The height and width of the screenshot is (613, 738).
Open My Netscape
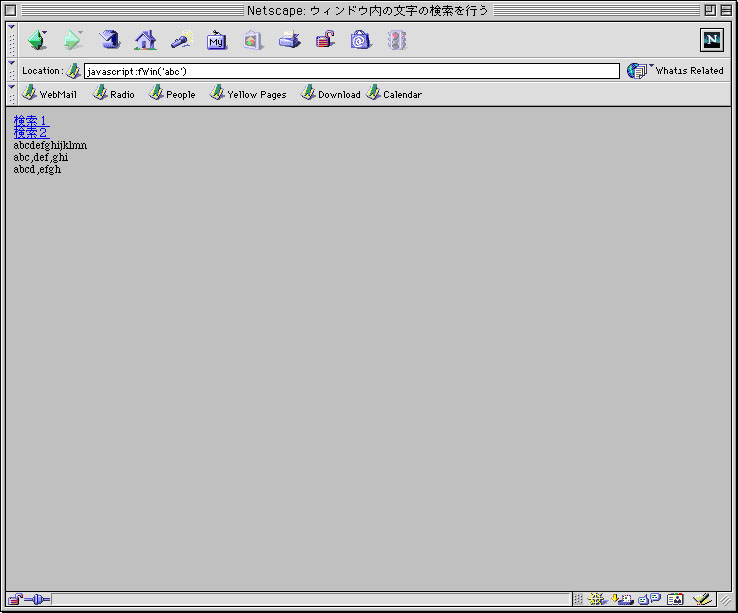[217, 40]
